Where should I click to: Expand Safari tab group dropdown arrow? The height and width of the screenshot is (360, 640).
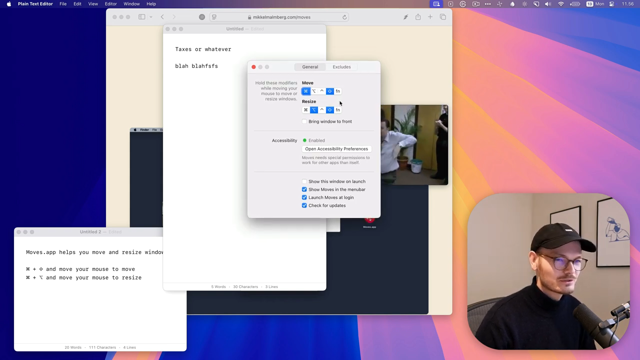pos(151,17)
